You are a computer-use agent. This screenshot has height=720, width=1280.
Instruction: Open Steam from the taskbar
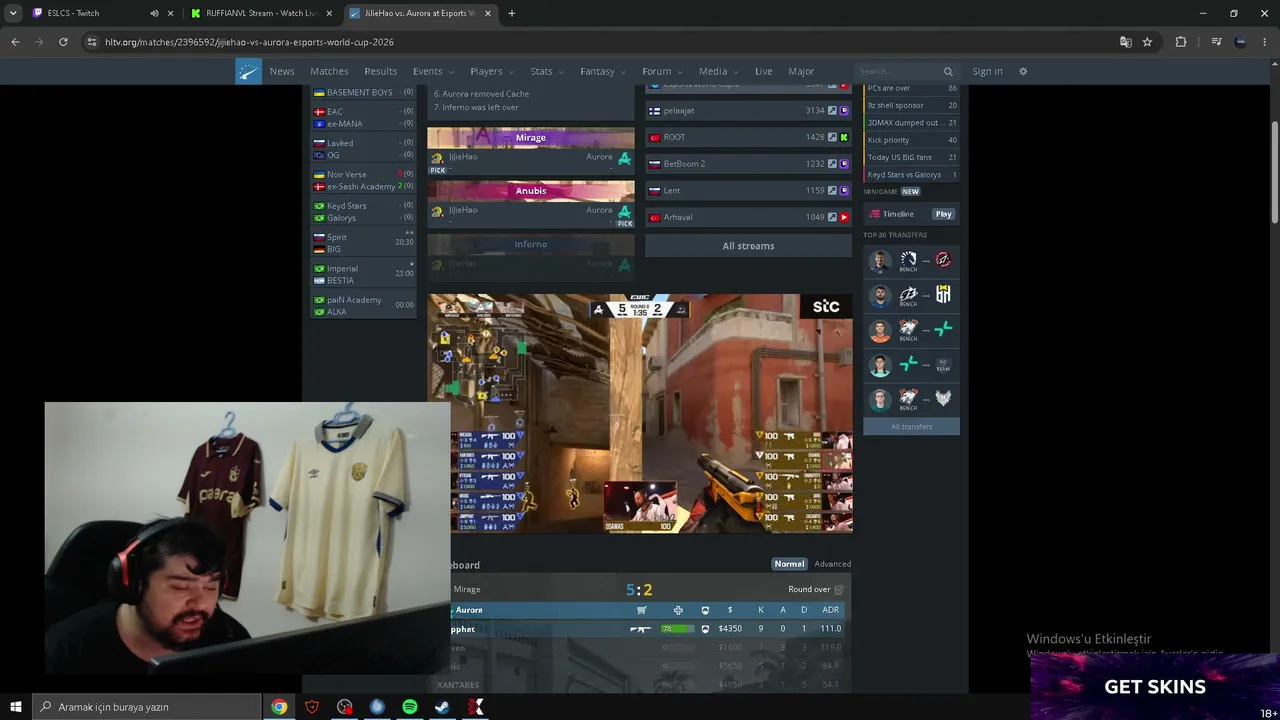[x=442, y=707]
